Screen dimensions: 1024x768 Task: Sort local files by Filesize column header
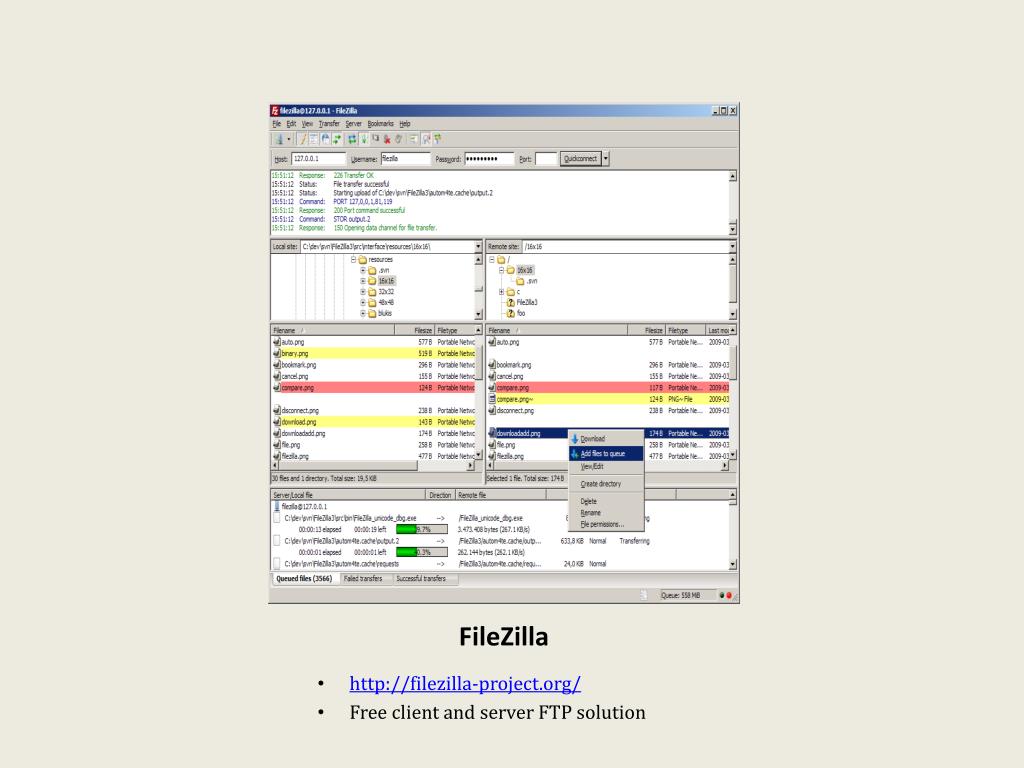414,330
